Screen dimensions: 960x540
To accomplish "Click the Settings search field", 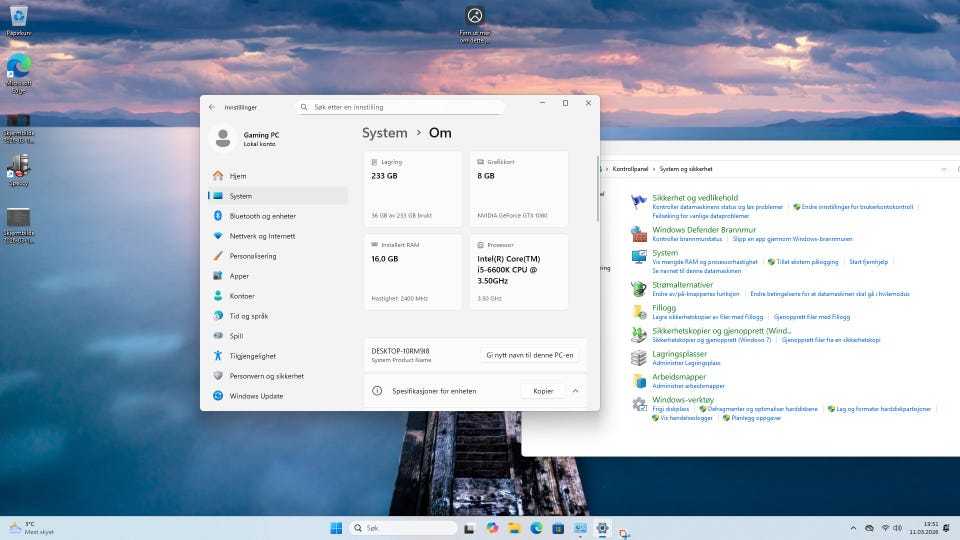I will pyautogui.click(x=400, y=107).
